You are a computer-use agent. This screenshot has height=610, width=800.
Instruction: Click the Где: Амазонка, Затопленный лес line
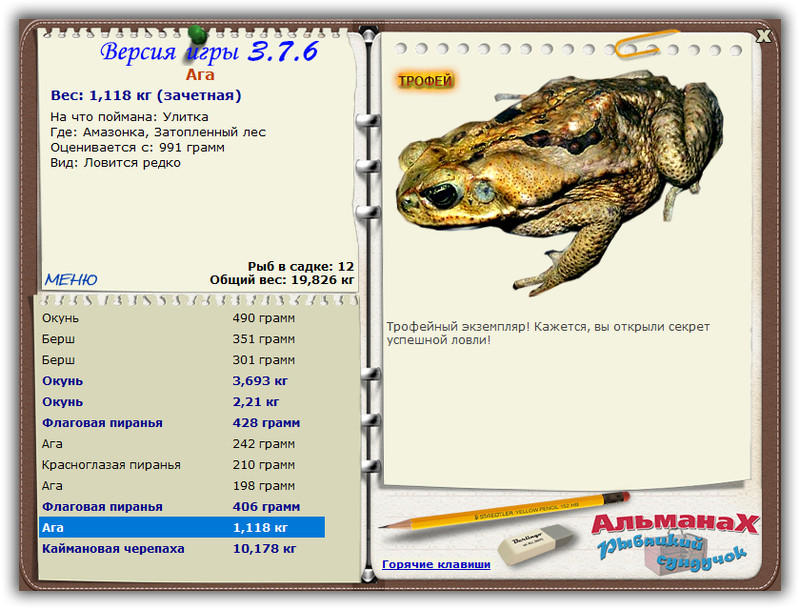[158, 132]
